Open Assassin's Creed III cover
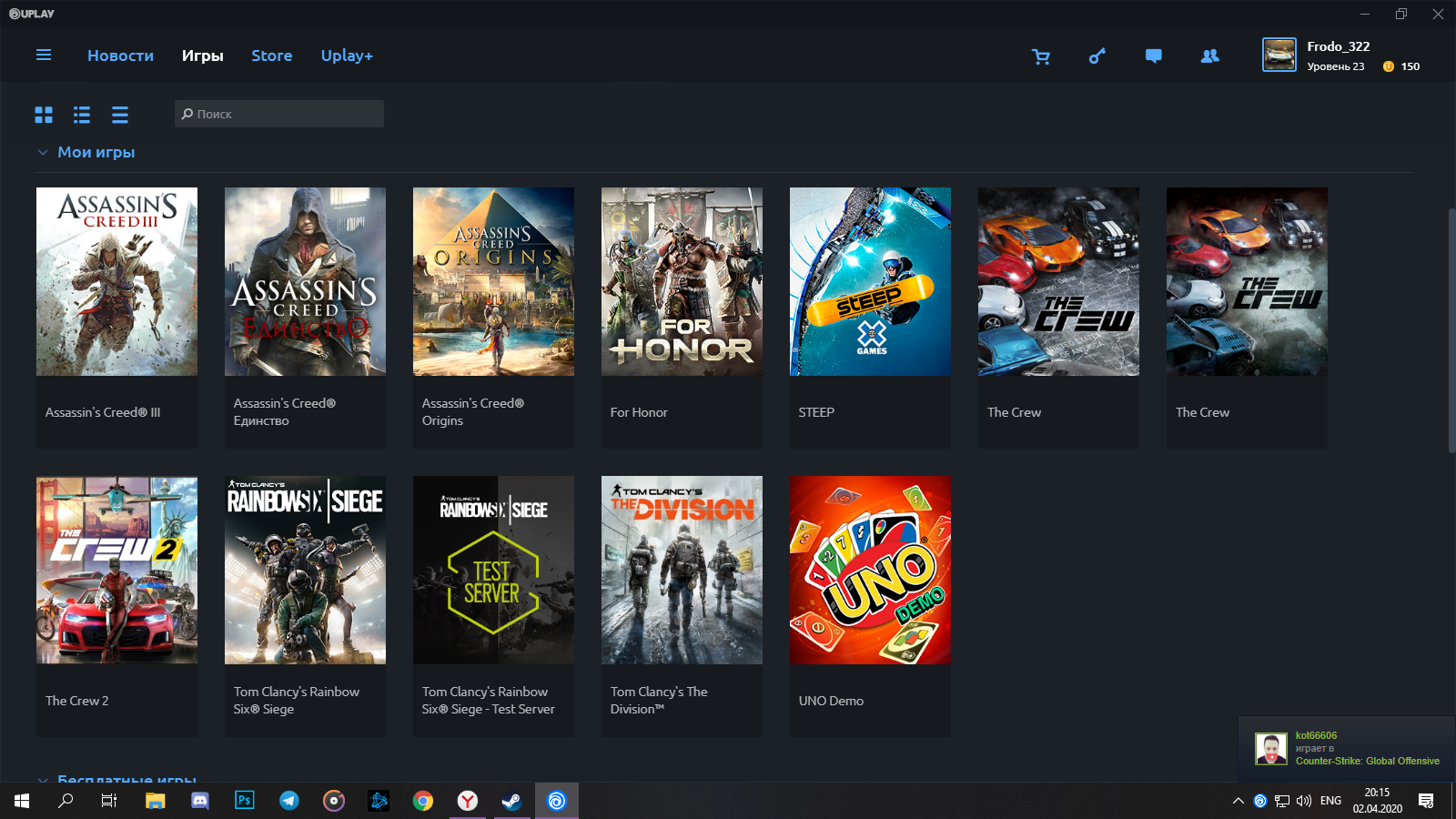This screenshot has height=819, width=1456. [116, 281]
